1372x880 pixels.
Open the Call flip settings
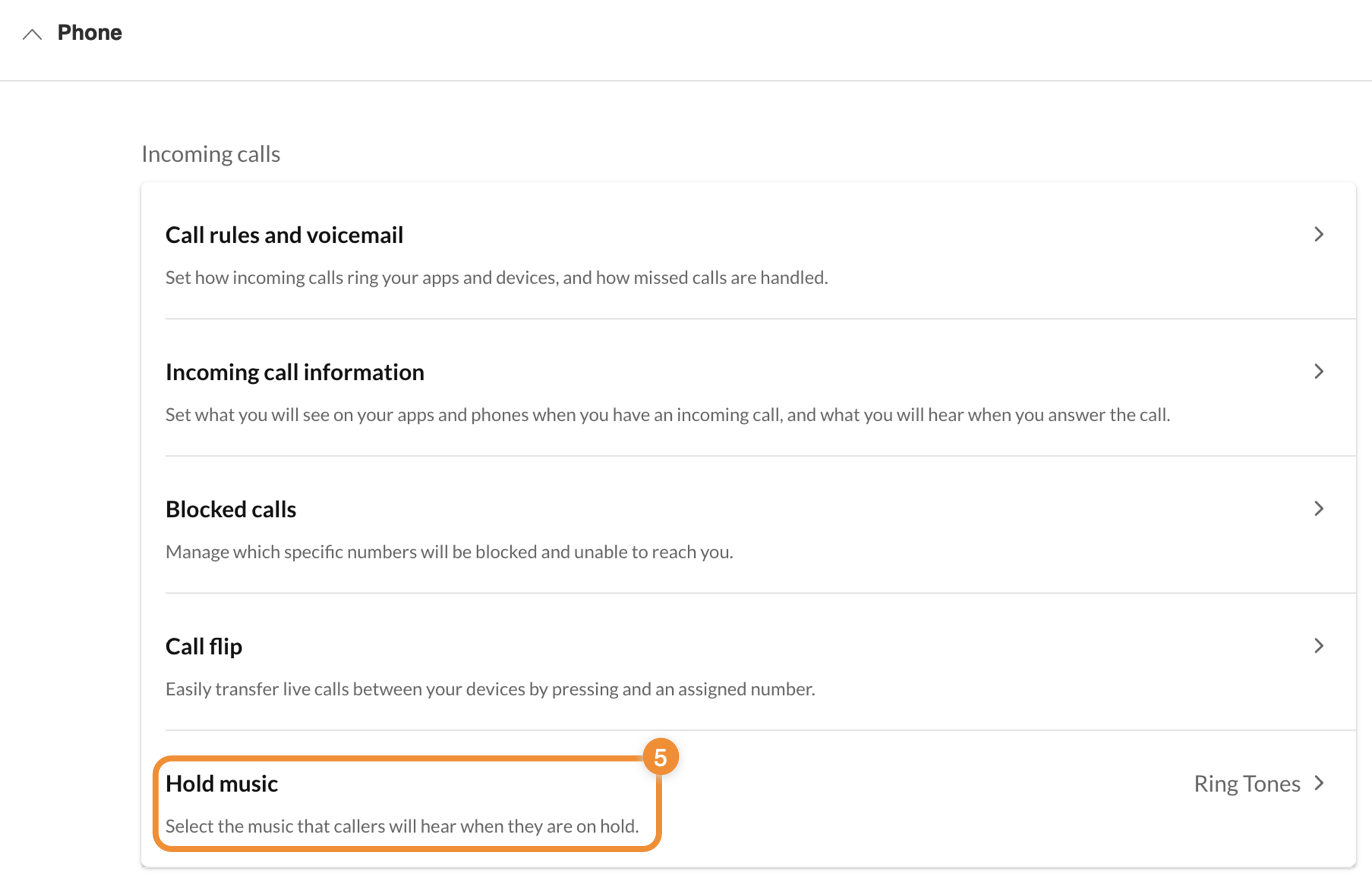(x=204, y=646)
